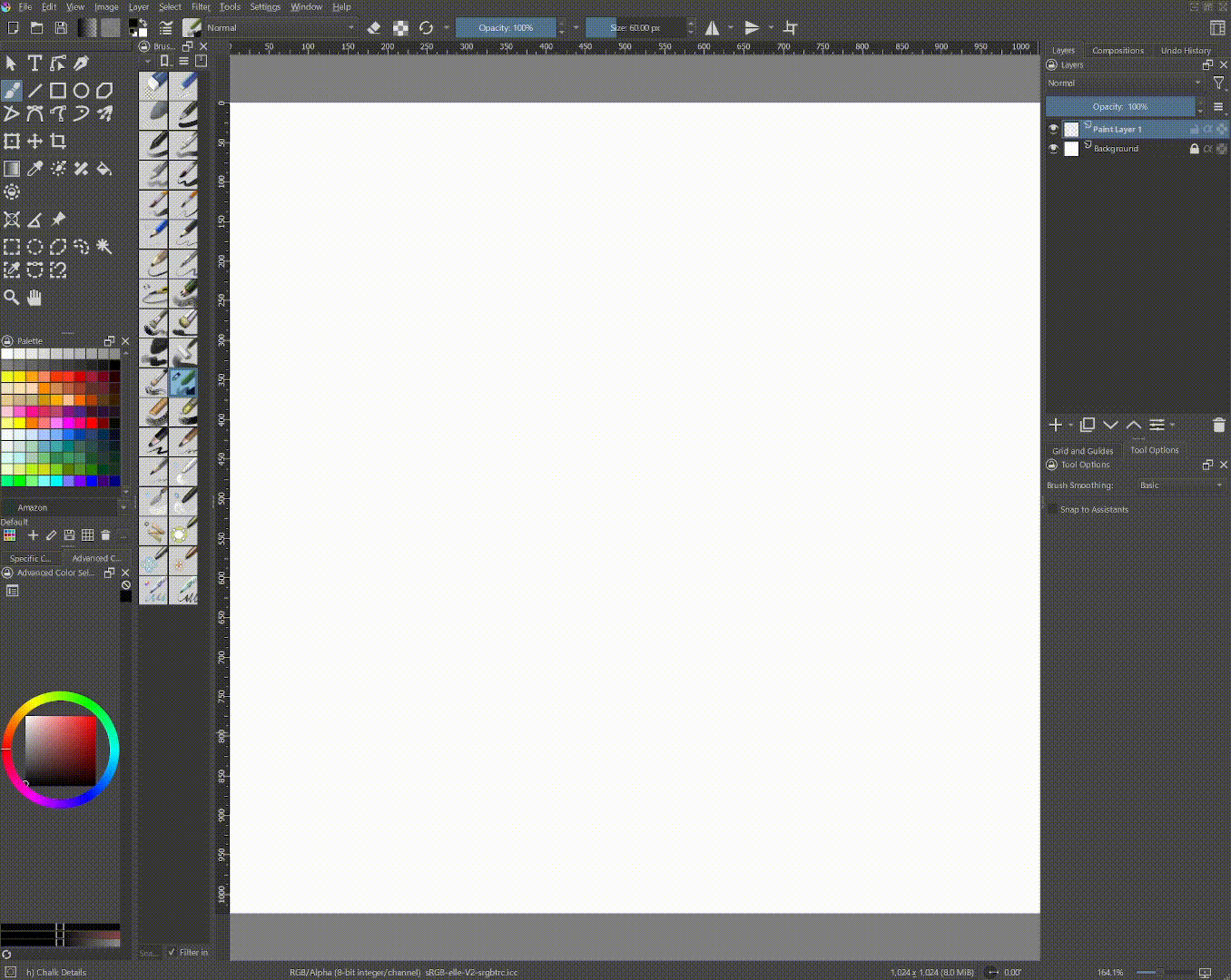1231x980 pixels.
Task: Open the Filter menu
Action: 201,6
